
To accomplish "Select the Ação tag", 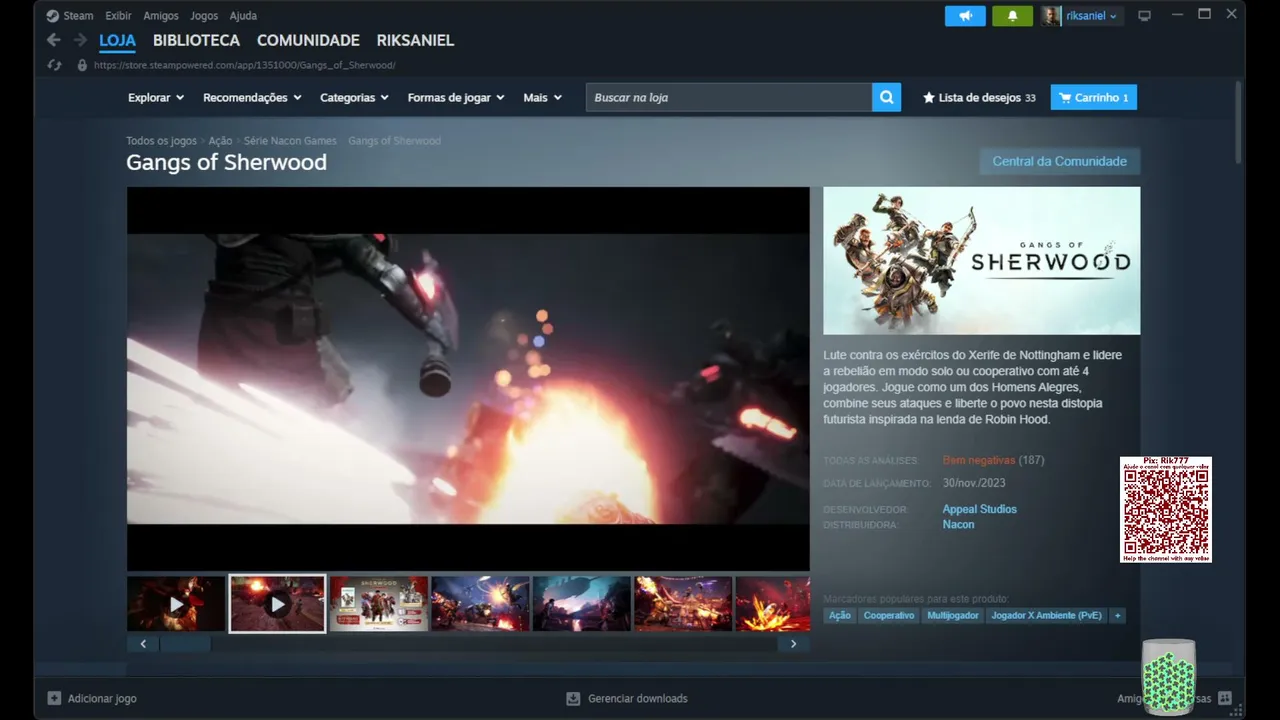I will point(840,615).
